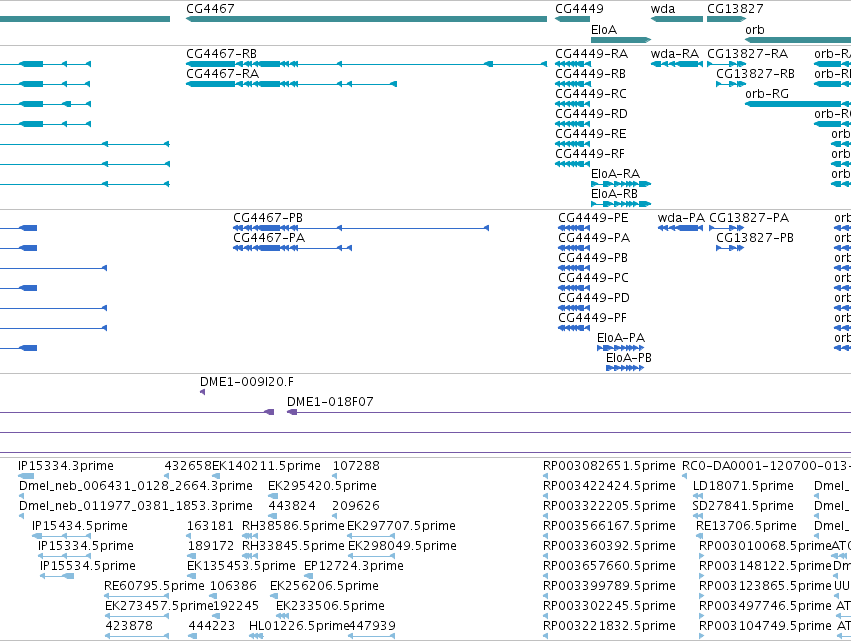Select the wda gene arrow bar
This screenshot has width=851, height=641.
[677, 19]
